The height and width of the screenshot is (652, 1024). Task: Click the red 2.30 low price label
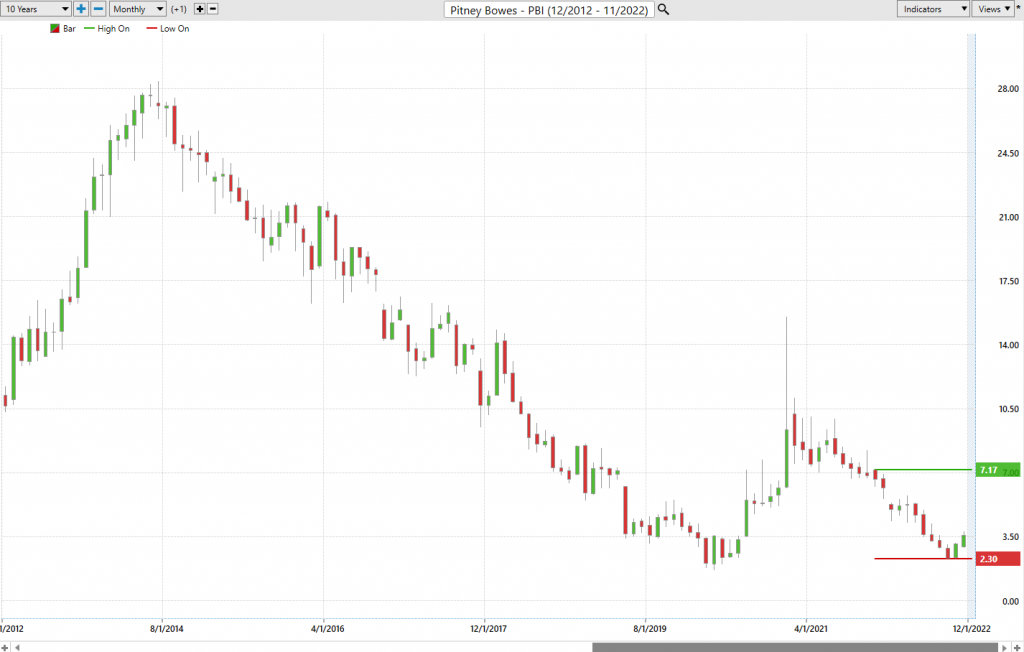click(997, 559)
